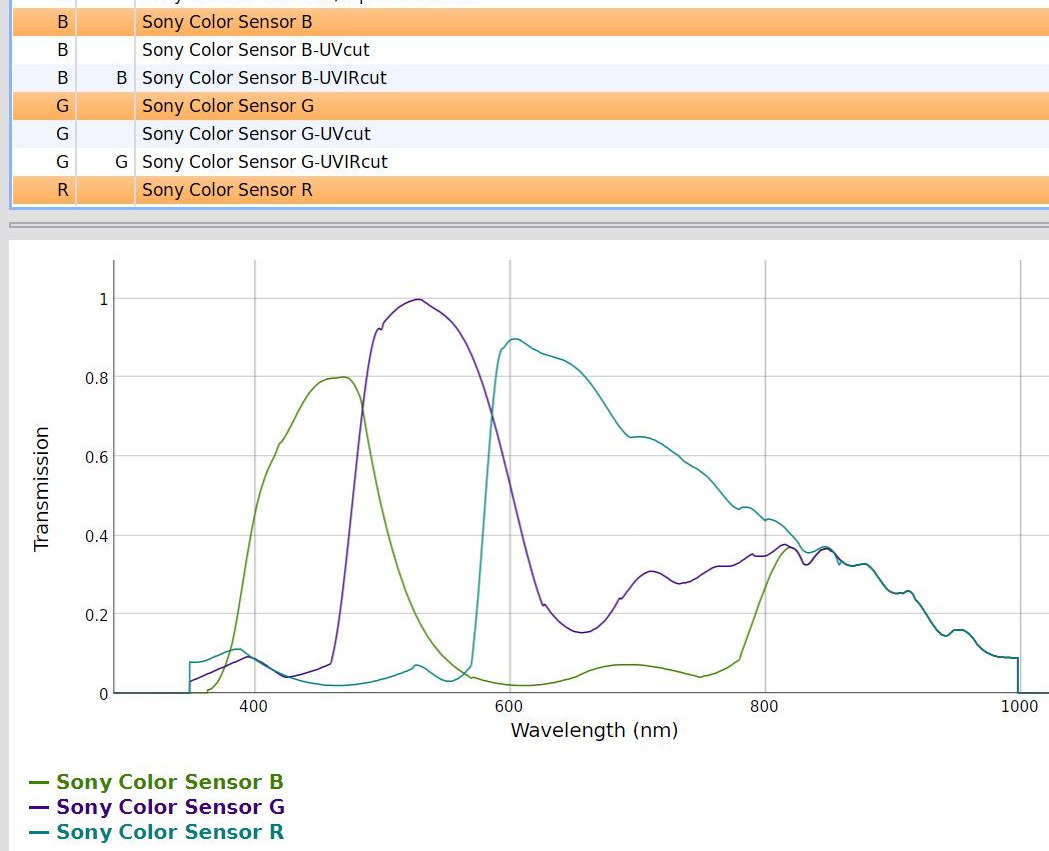The width and height of the screenshot is (1049, 851).
Task: Click the Transmission axis label
Action: [x=41, y=489]
